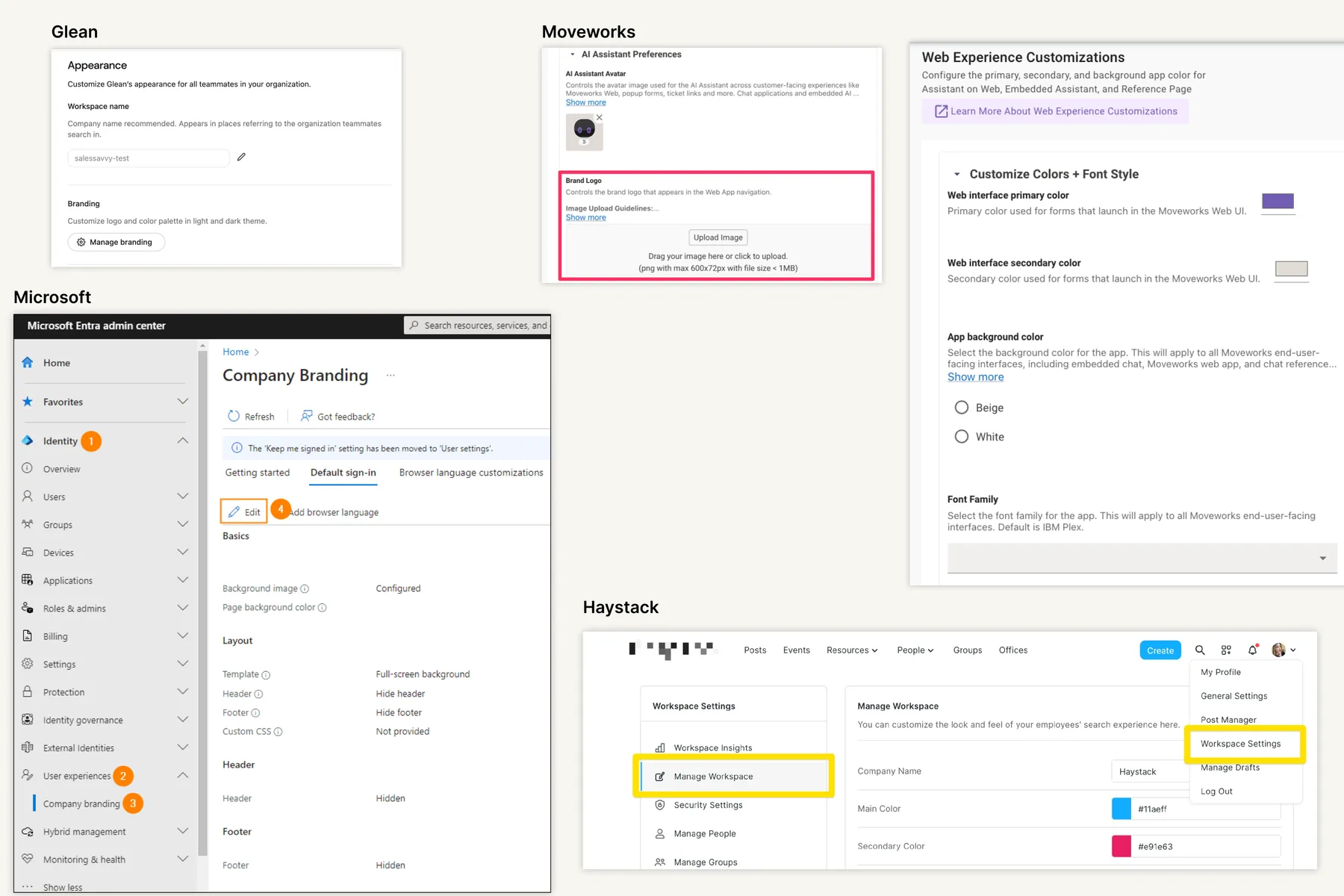Click the Haystack apps grid icon
The width and height of the screenshot is (1344, 896).
point(1226,650)
